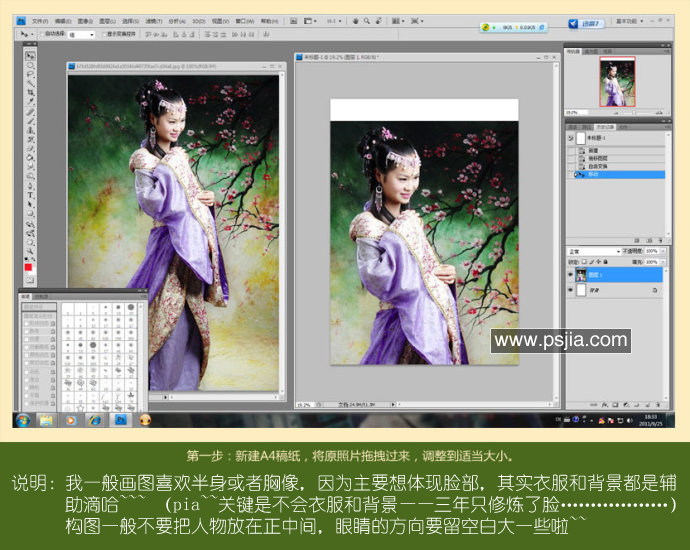The height and width of the screenshot is (550, 690).
Task: Click Auto-Align Layers icon in options bar
Action: coord(266,34)
